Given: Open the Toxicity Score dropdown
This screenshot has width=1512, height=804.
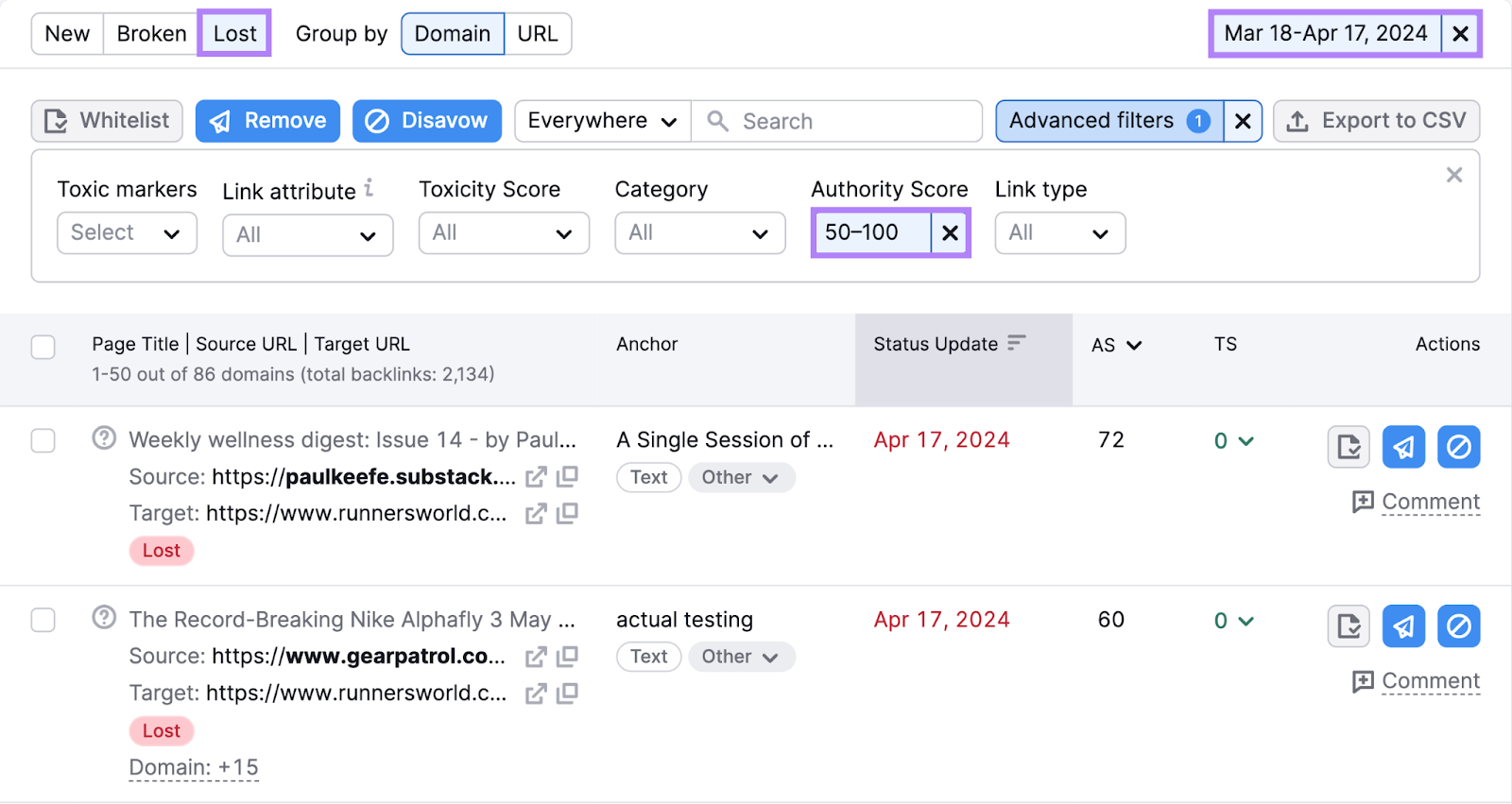Looking at the screenshot, I should tap(503, 233).
